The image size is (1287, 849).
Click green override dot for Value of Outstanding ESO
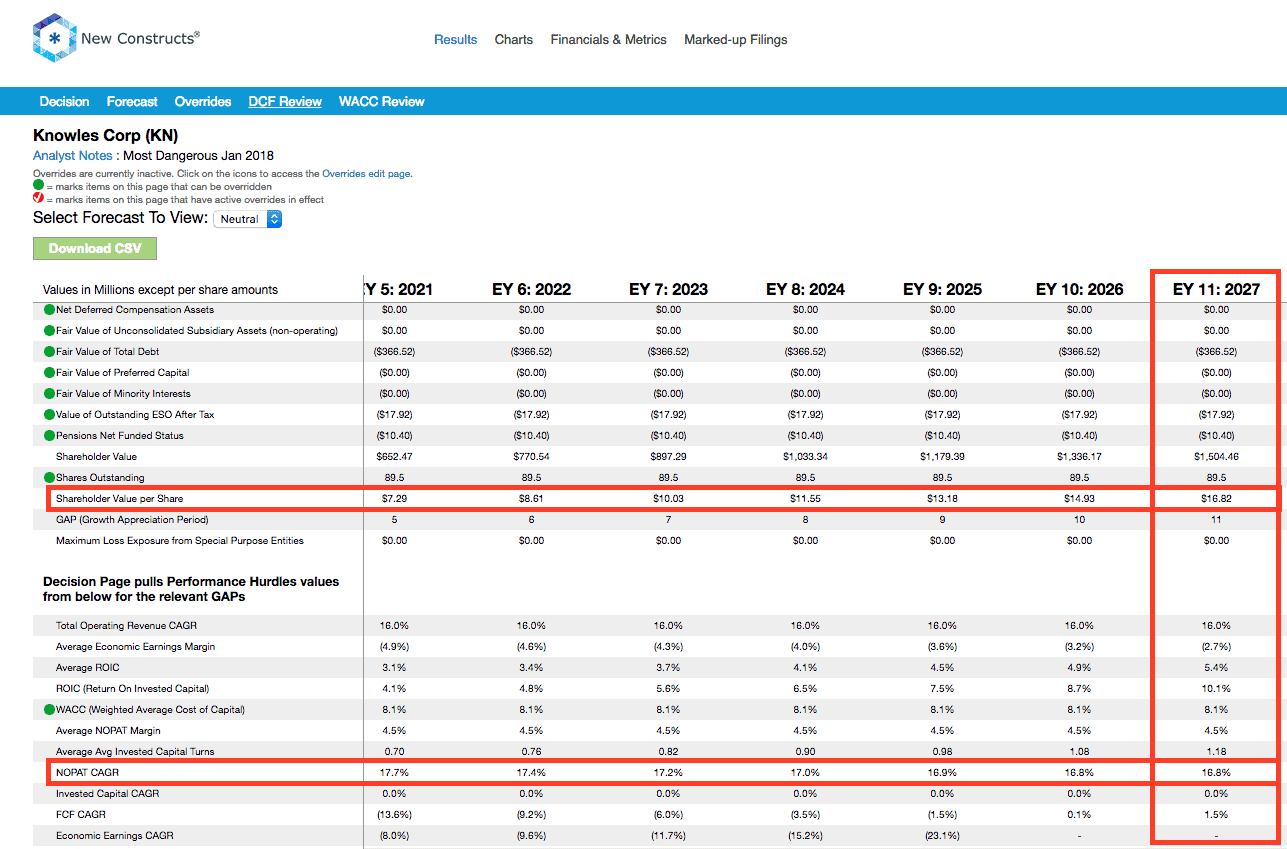pos(49,415)
